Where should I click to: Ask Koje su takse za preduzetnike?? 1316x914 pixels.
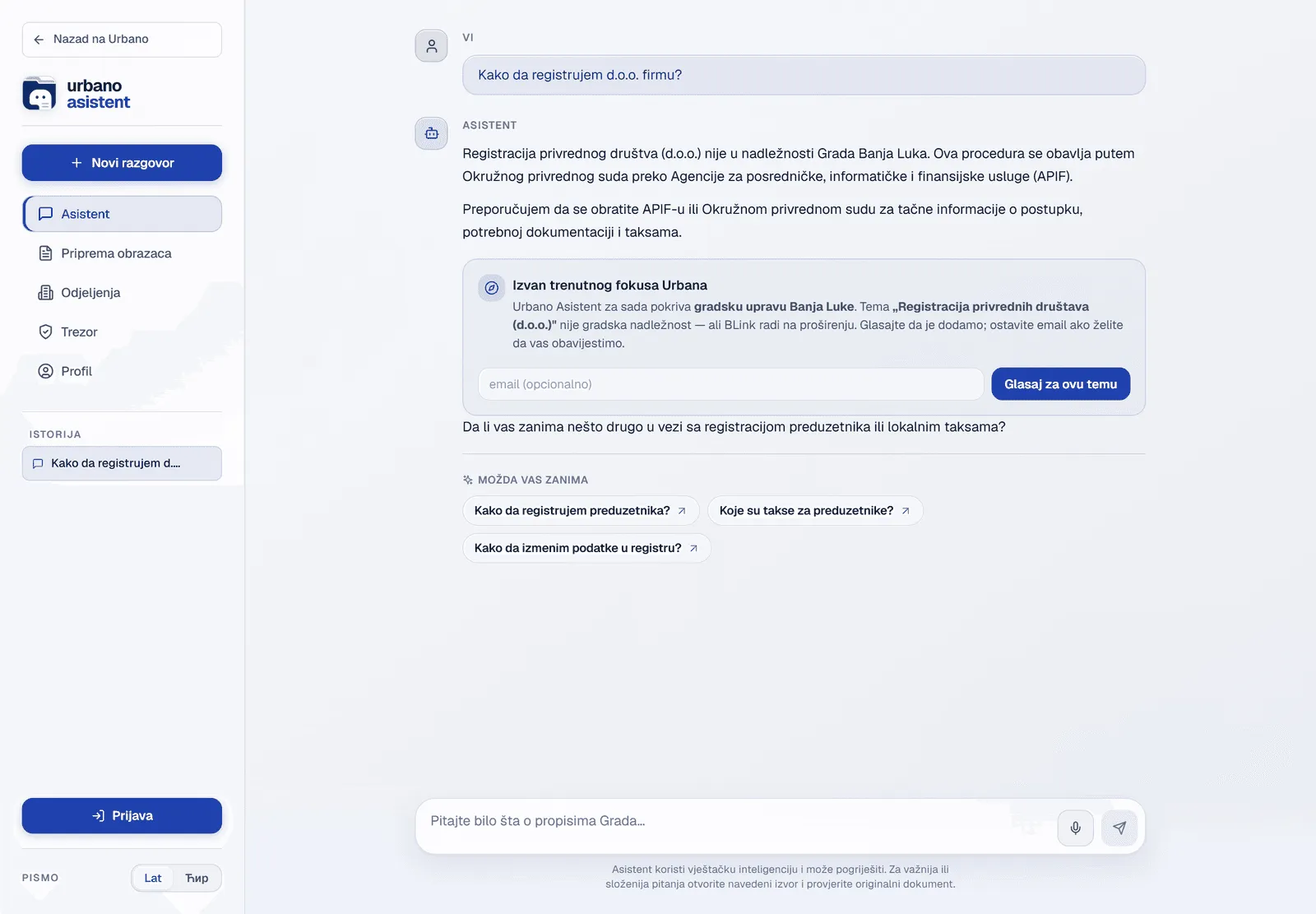[x=815, y=511]
